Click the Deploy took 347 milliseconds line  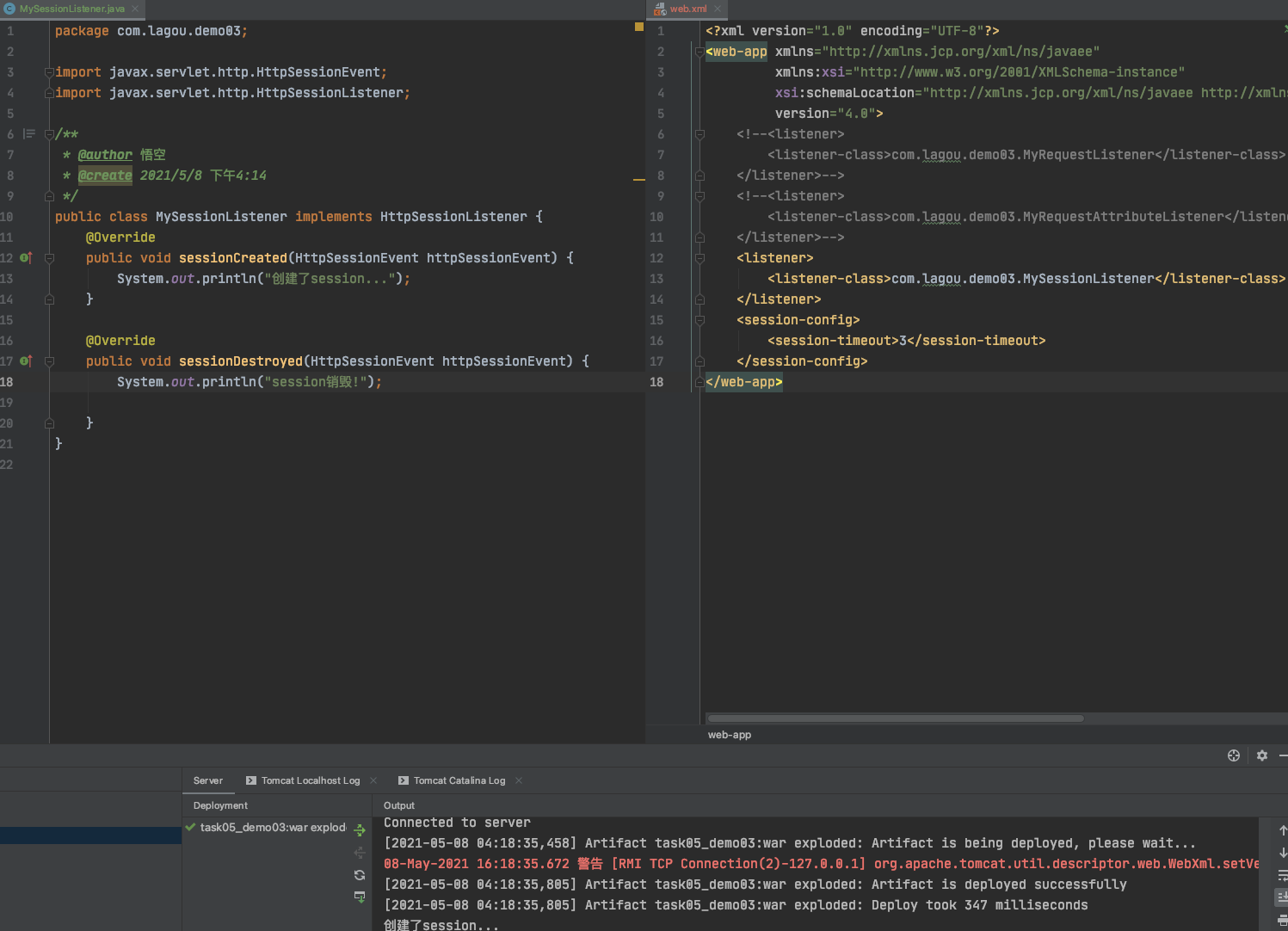coord(736,905)
